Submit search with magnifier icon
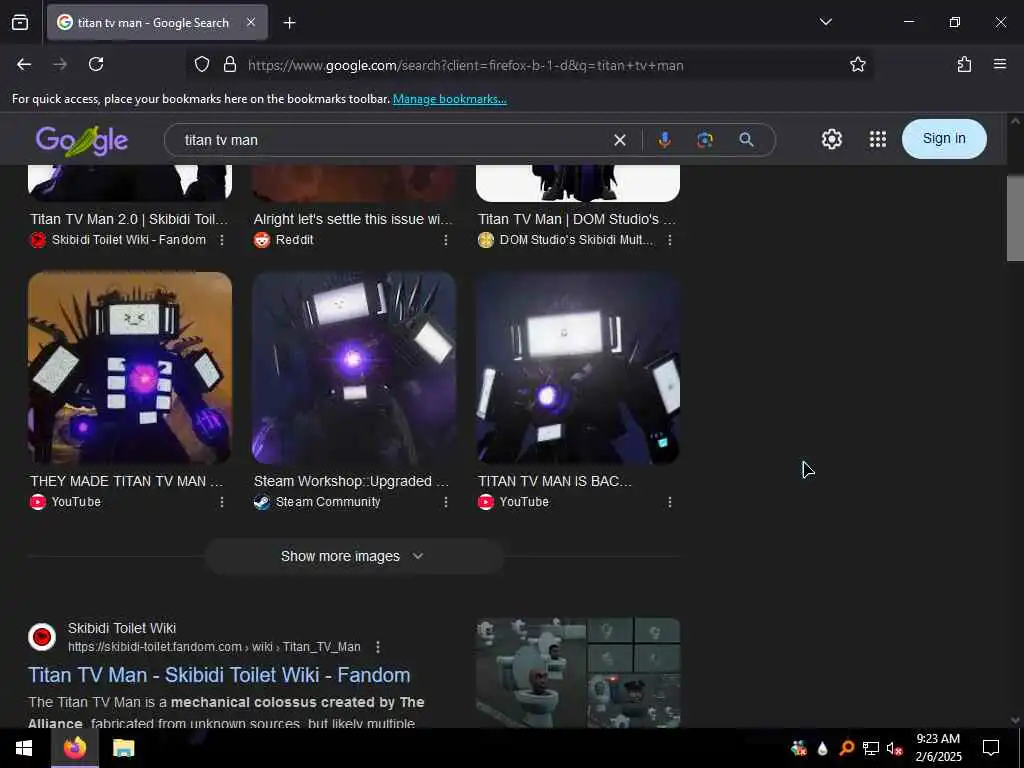 point(746,139)
